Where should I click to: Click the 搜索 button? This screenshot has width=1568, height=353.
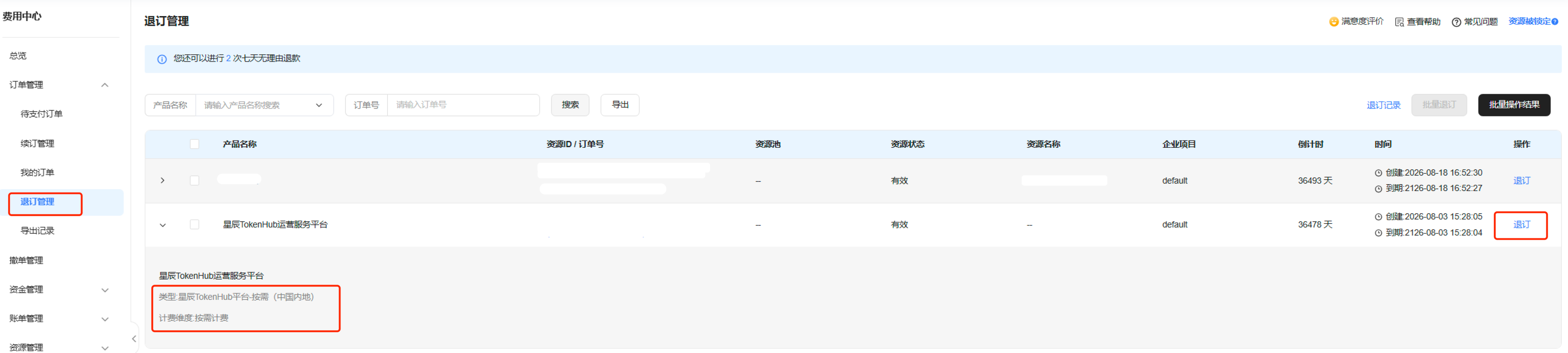coord(570,105)
